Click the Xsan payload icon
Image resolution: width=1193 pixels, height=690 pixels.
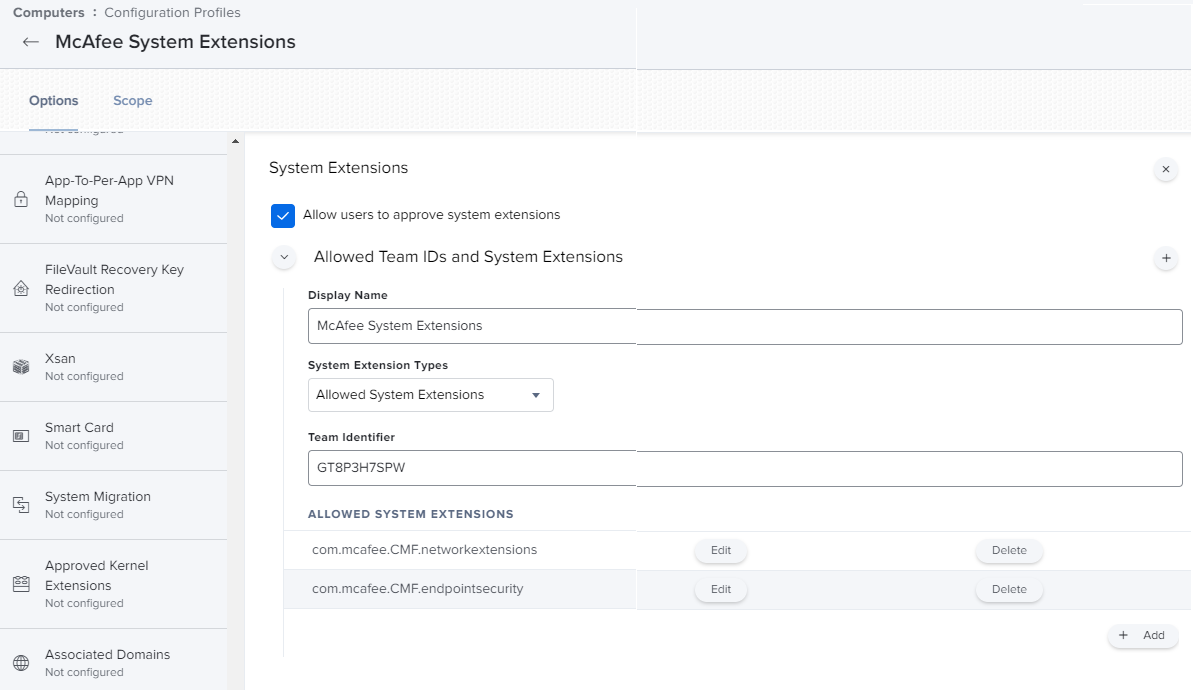point(21,367)
